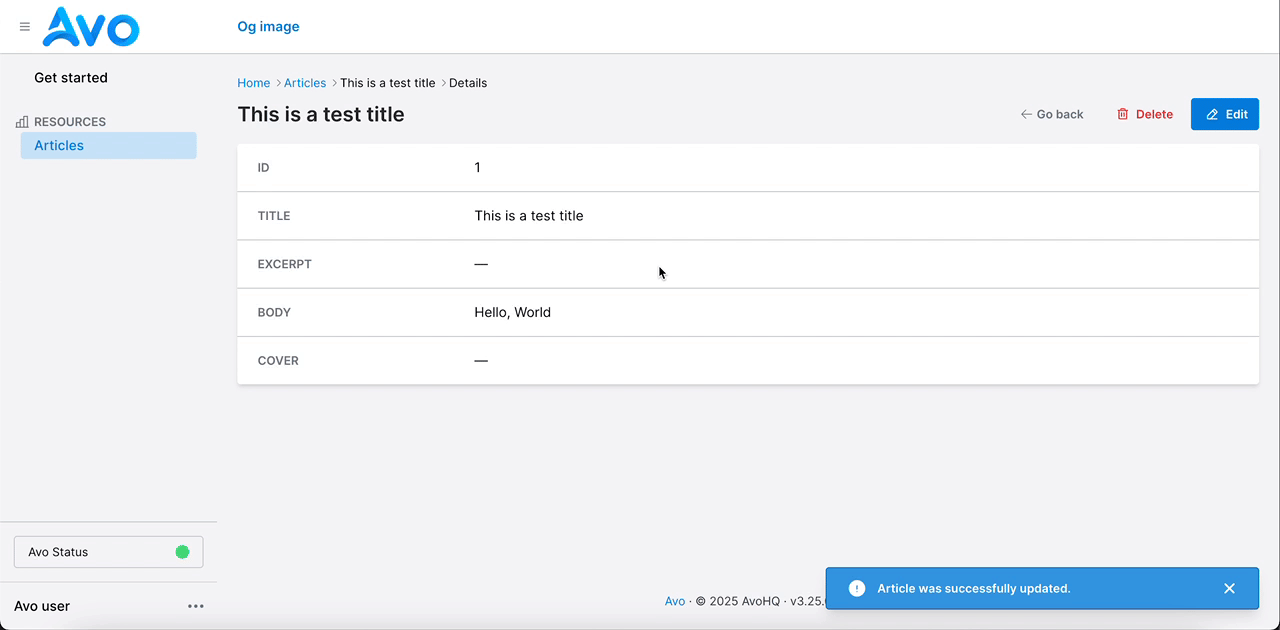
Task: Click the Resources bar chart icon
Action: coord(22,122)
